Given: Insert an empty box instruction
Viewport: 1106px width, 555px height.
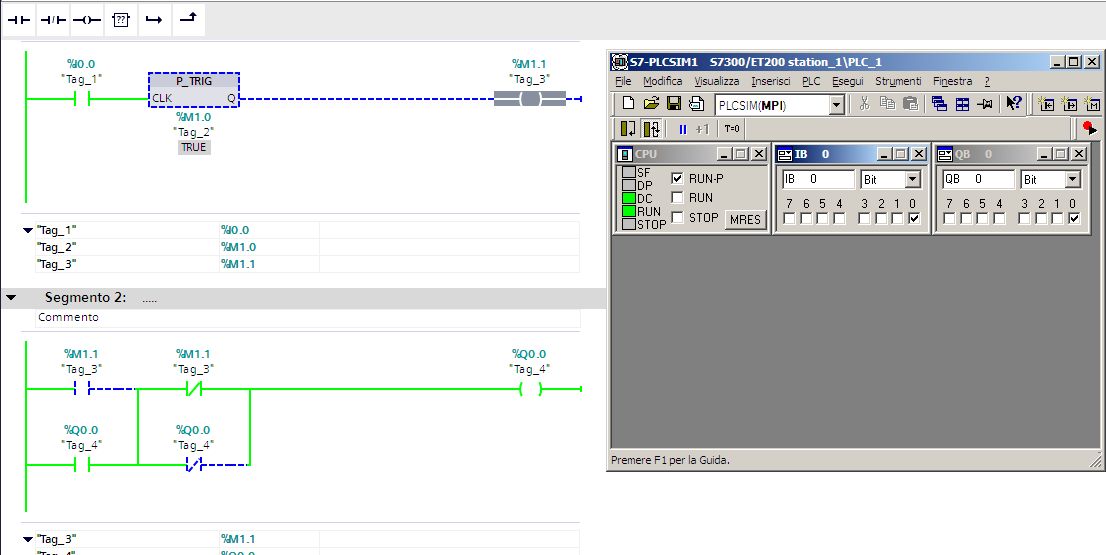Looking at the screenshot, I should [x=120, y=18].
